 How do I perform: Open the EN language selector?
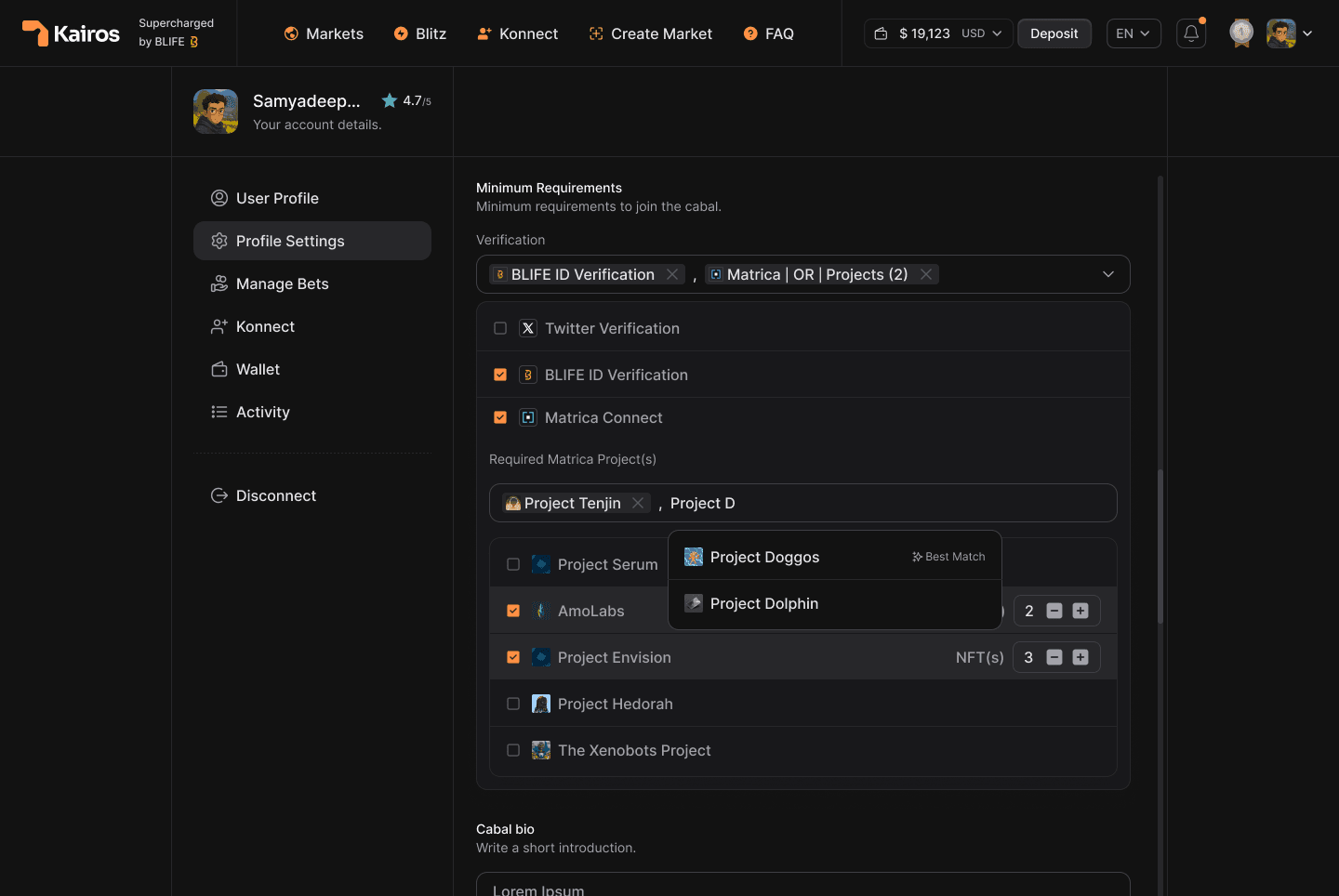click(x=1134, y=33)
